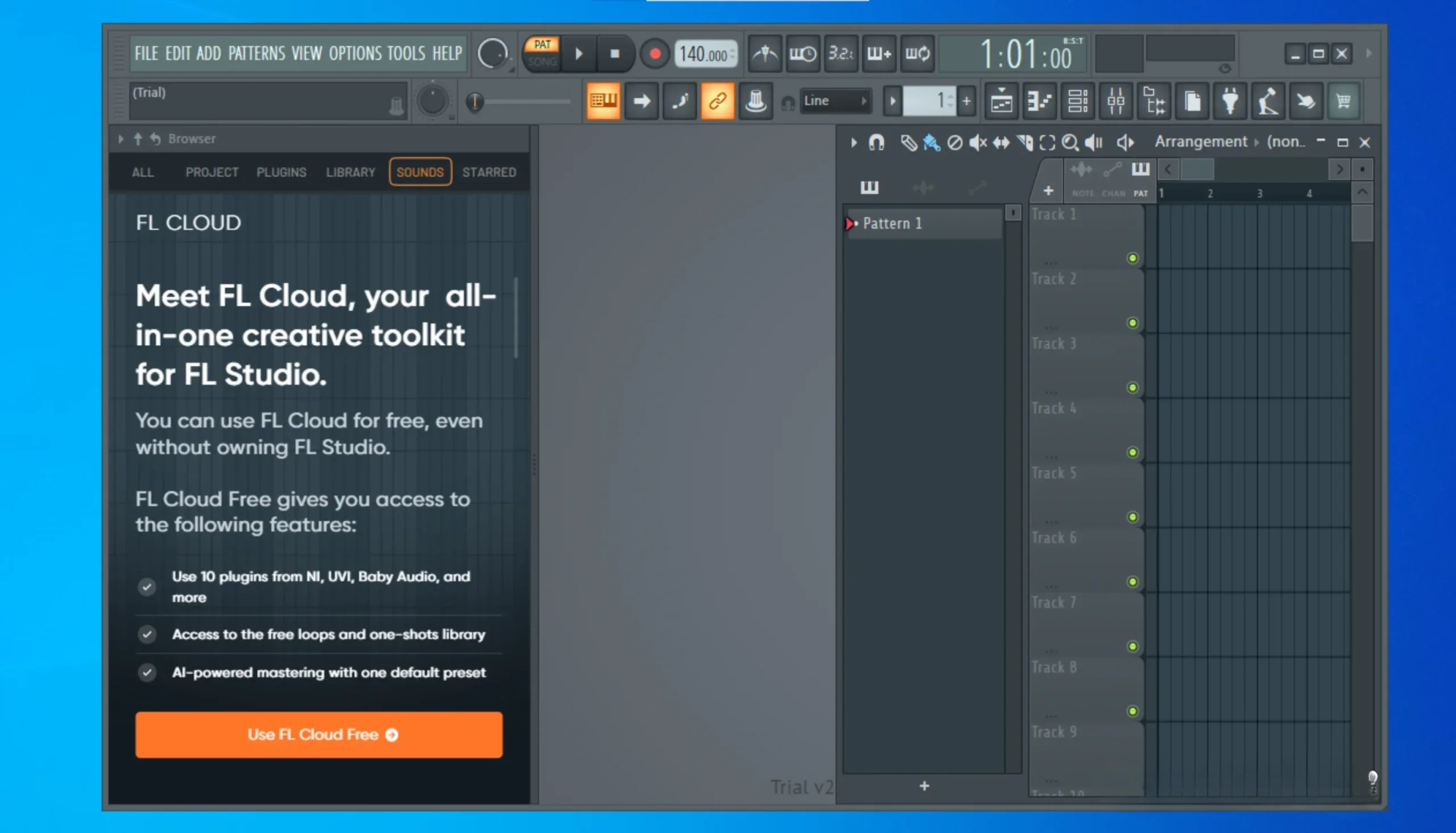Screen dimensions: 1456x833
Task: Select the playlist Delete tool
Action: click(954, 142)
